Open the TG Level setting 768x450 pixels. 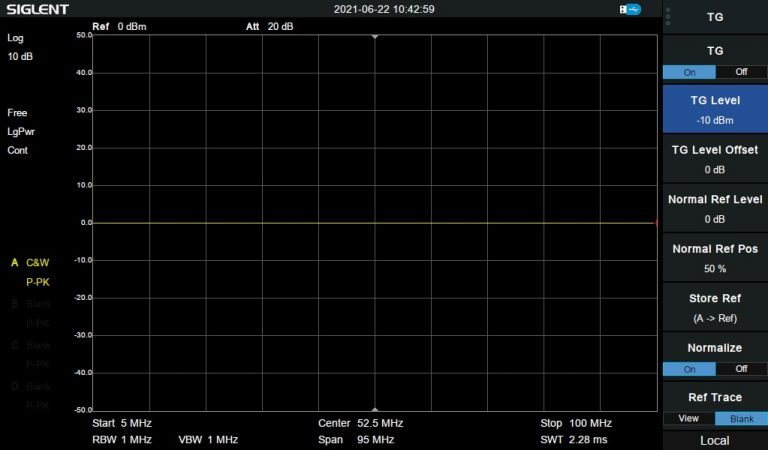(x=714, y=110)
